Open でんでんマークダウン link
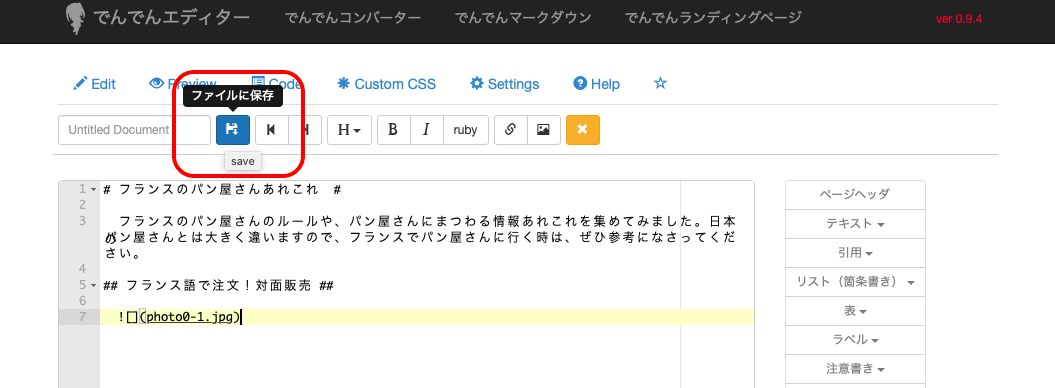 [x=523, y=18]
